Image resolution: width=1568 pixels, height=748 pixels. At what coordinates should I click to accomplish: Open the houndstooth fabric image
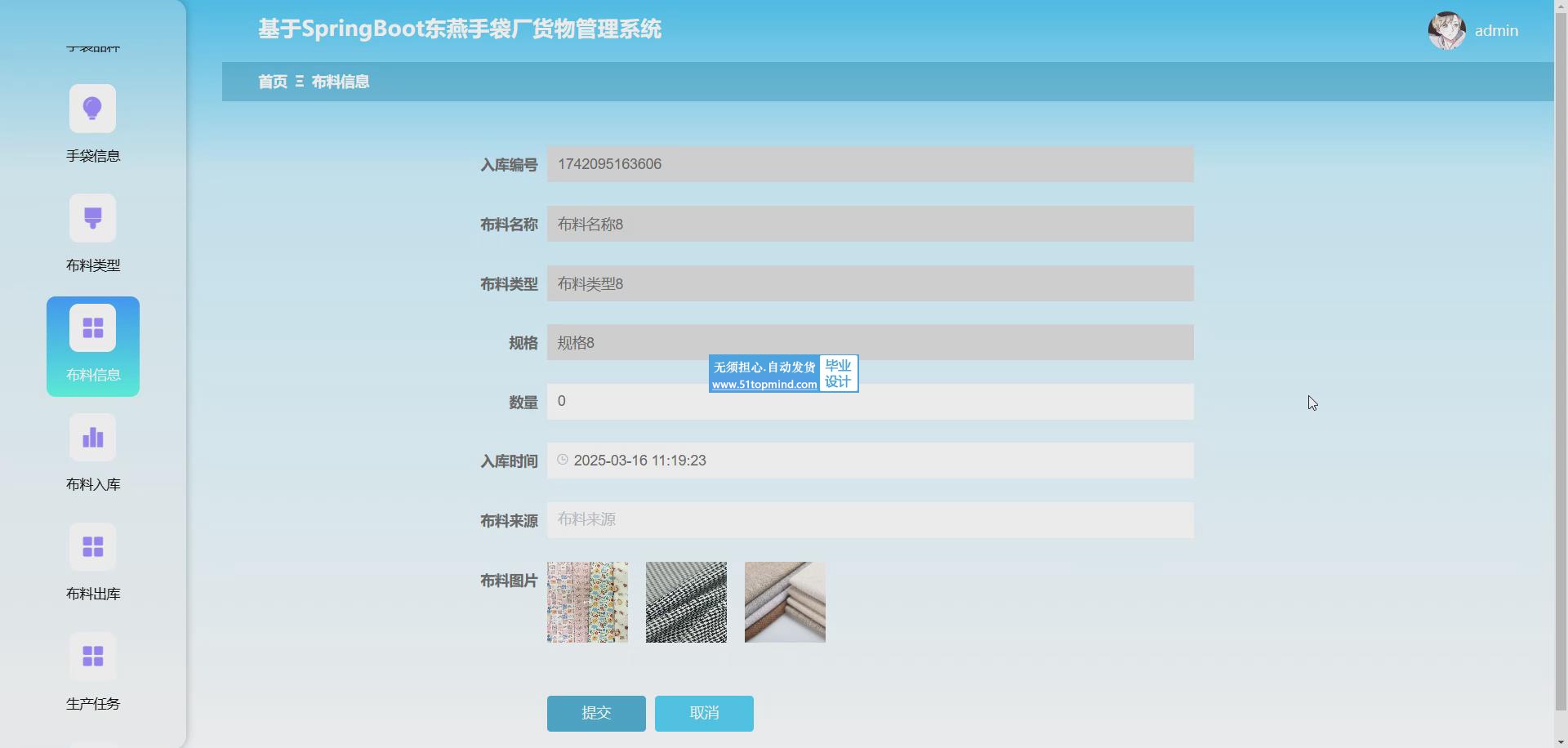[x=686, y=602]
